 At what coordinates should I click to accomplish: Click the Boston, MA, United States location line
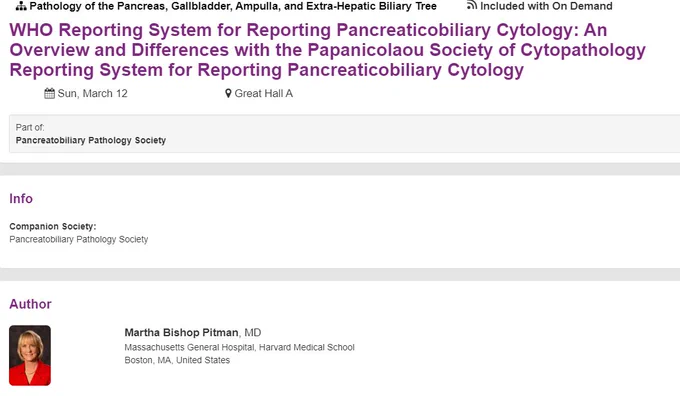pyautogui.click(x=177, y=360)
